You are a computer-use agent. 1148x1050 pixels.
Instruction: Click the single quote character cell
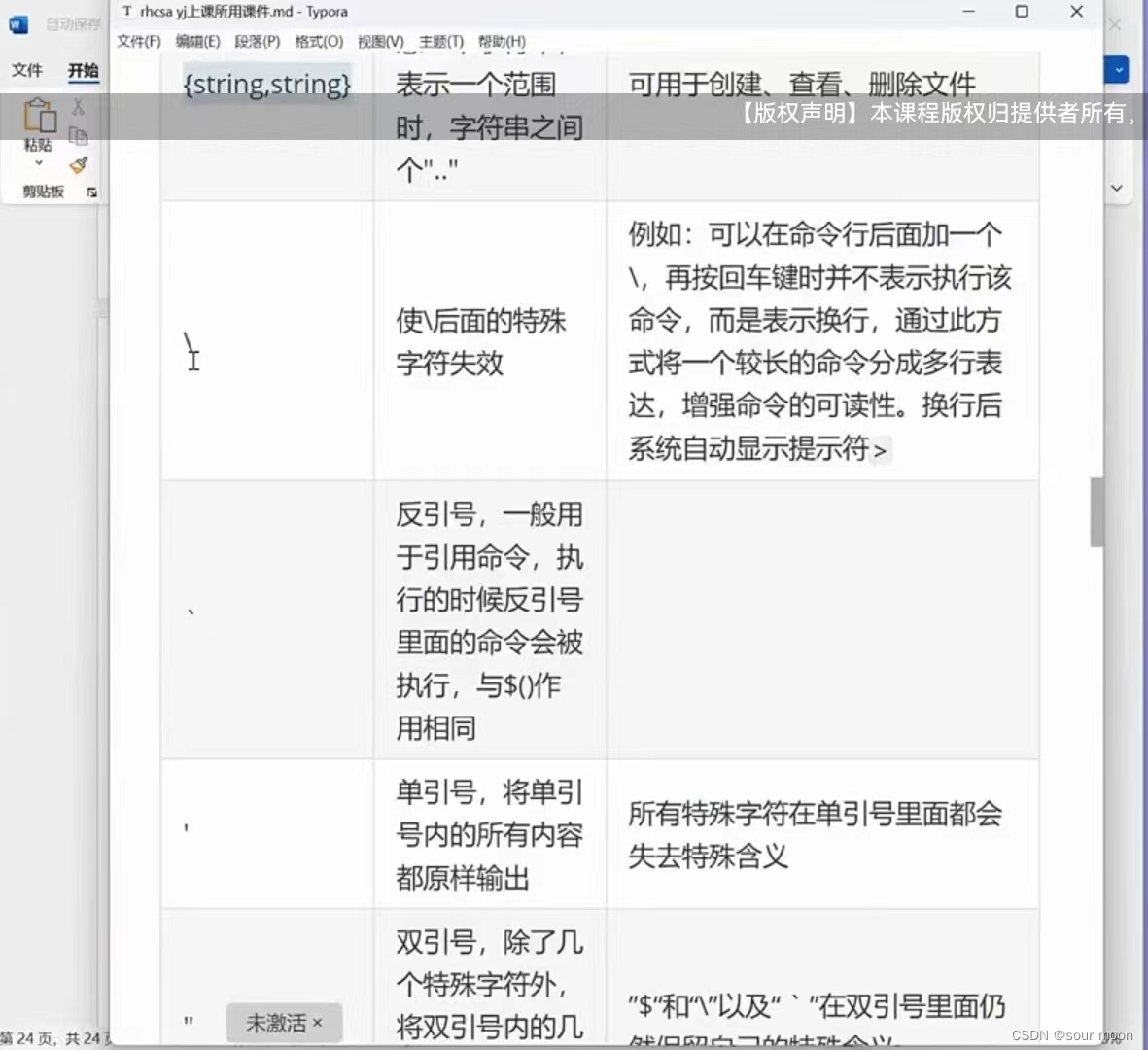pos(267,834)
